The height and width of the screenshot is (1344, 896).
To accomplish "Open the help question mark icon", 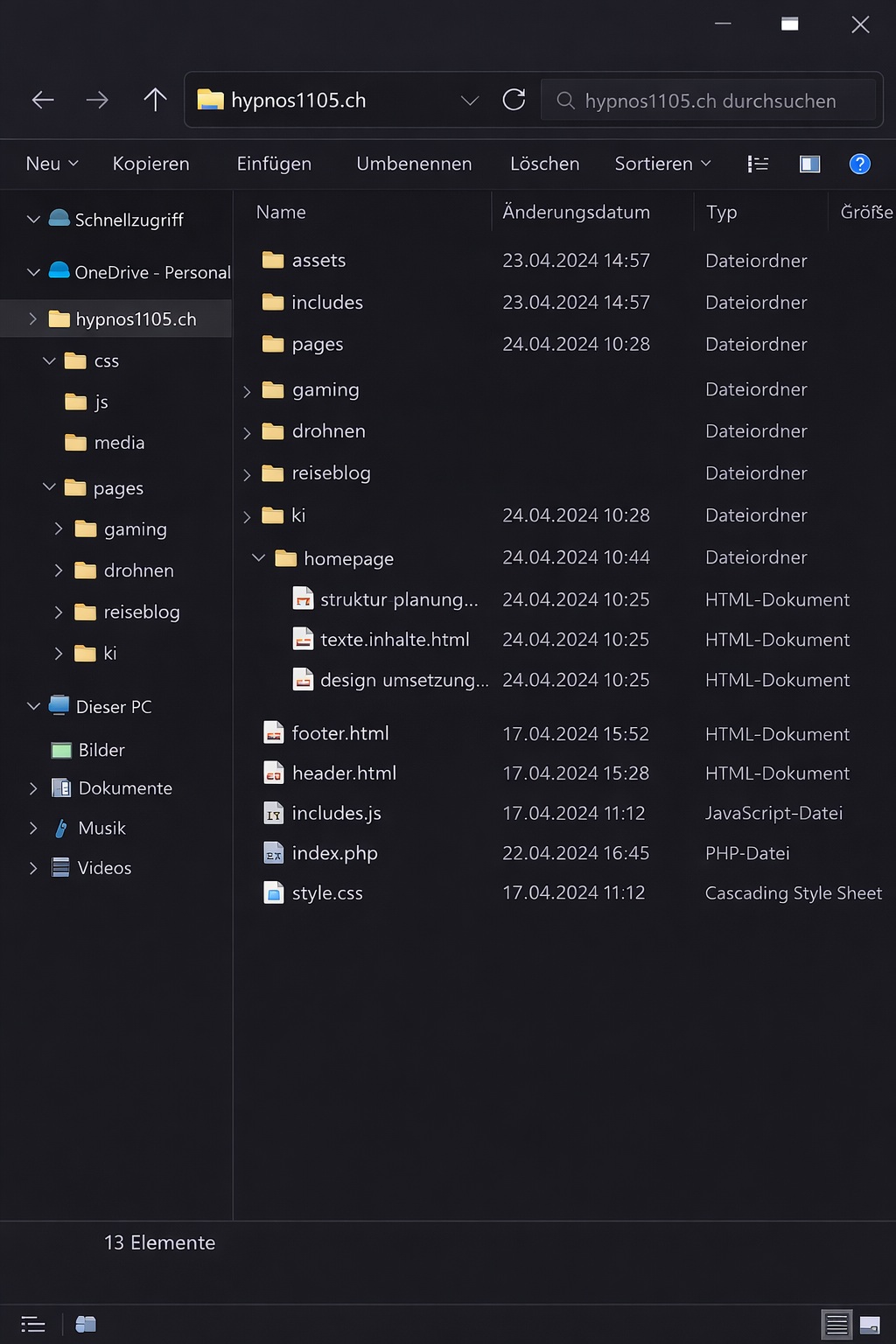I will coord(859,164).
